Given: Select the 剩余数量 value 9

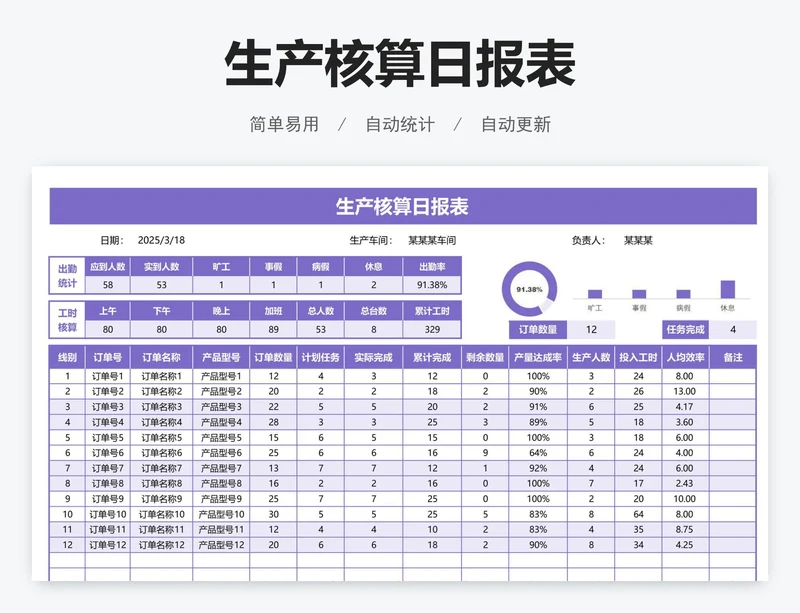Looking at the screenshot, I should 485,453.
